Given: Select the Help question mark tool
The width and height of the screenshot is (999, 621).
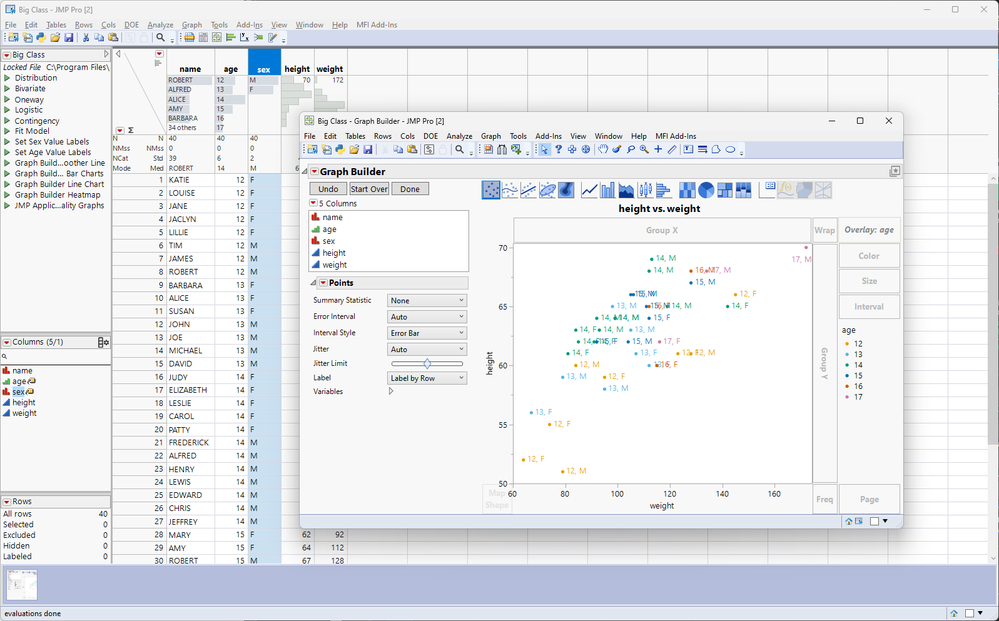Looking at the screenshot, I should pos(558,150).
